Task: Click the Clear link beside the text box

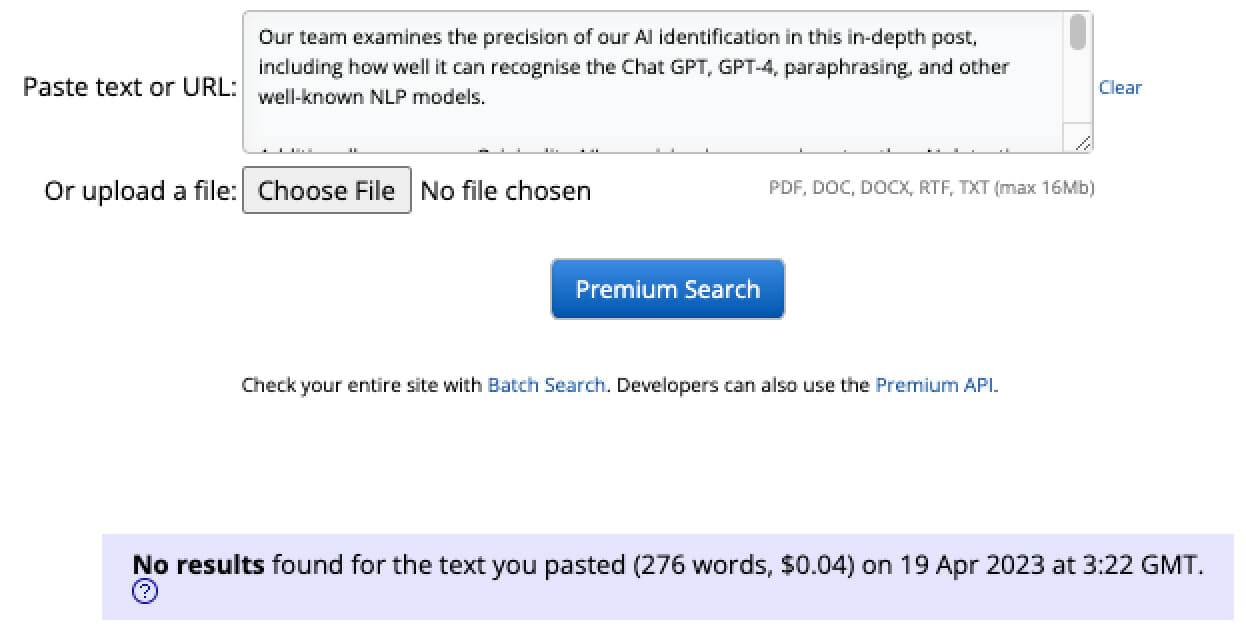Action: click(x=1120, y=88)
